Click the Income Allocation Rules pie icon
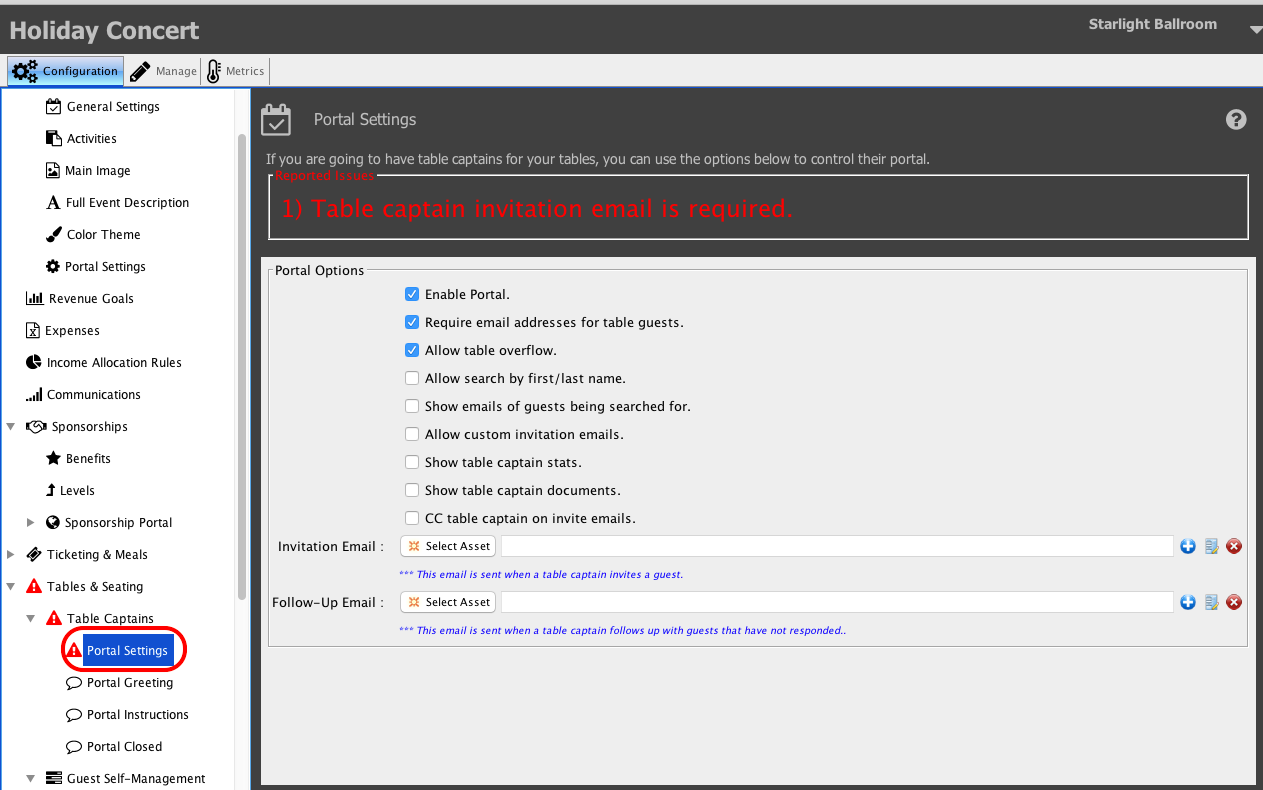This screenshot has height=790, width=1263. coord(34,362)
